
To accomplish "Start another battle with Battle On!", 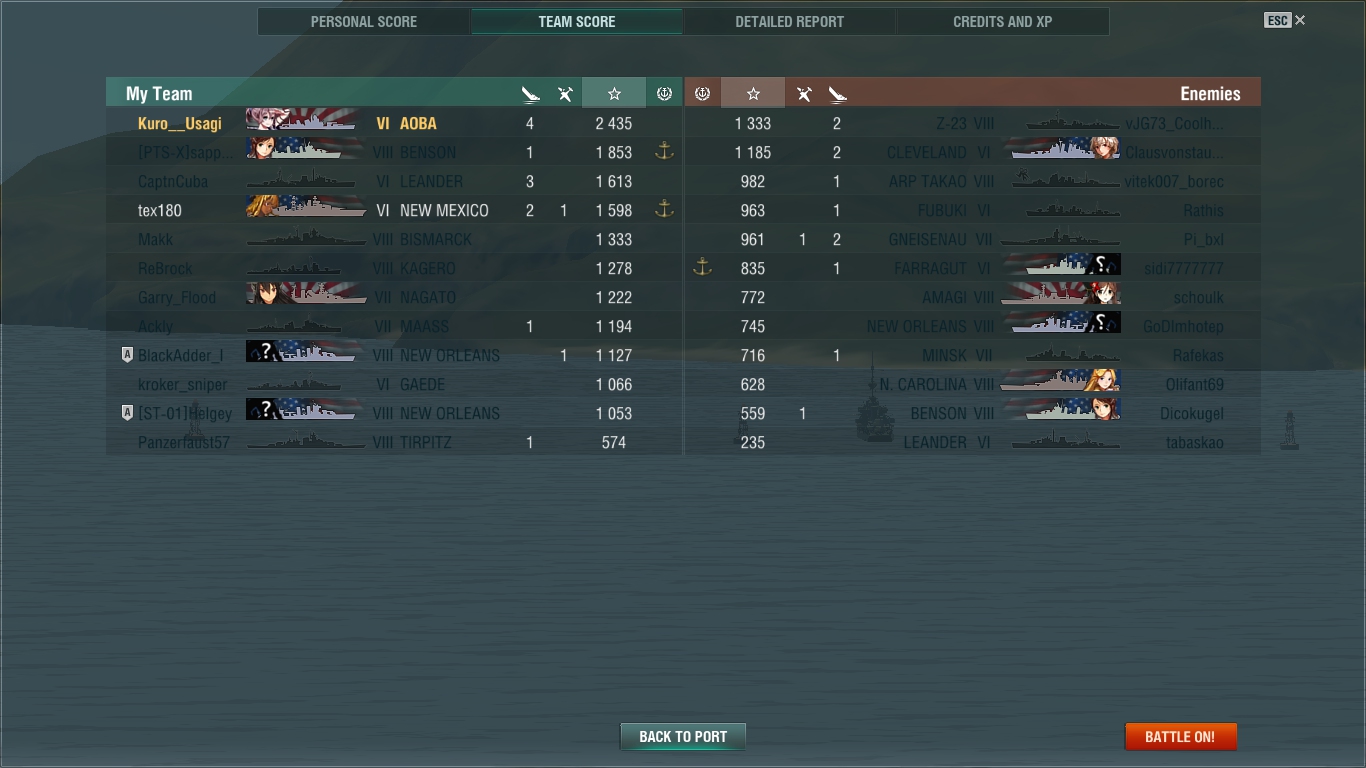I will (x=1181, y=737).
